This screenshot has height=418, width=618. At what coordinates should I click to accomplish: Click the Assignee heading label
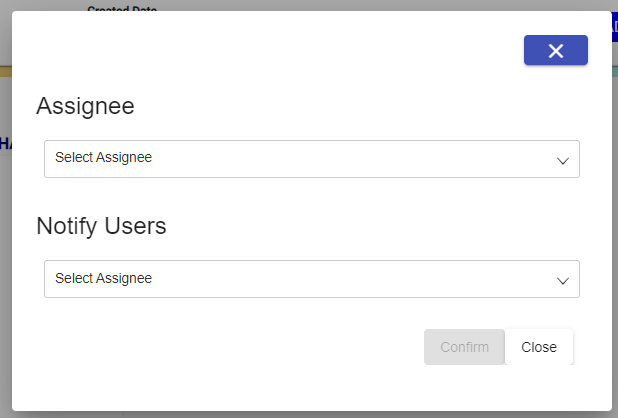coord(85,106)
